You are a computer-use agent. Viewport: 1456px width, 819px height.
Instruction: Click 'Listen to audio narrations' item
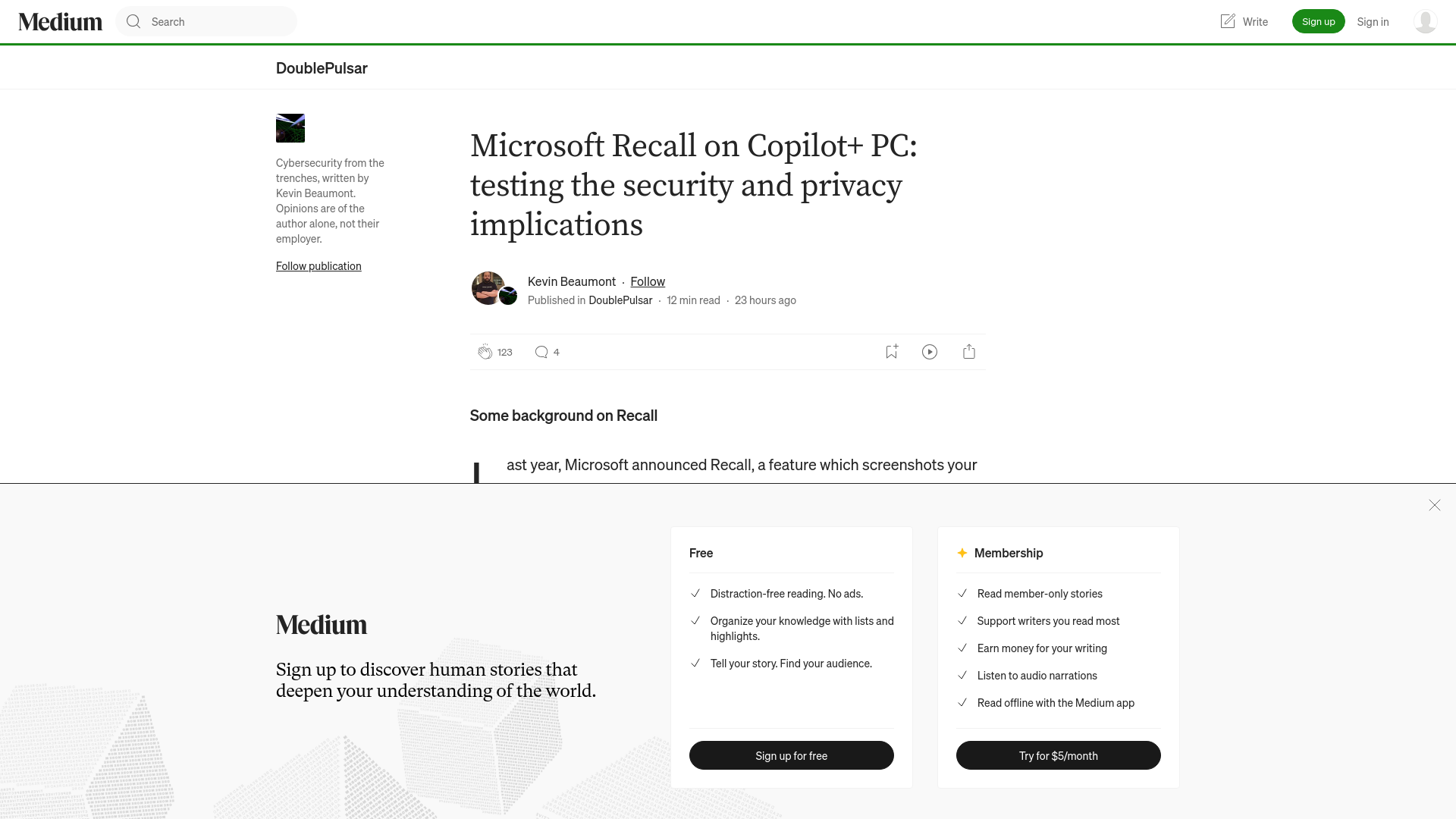[x=1037, y=676]
